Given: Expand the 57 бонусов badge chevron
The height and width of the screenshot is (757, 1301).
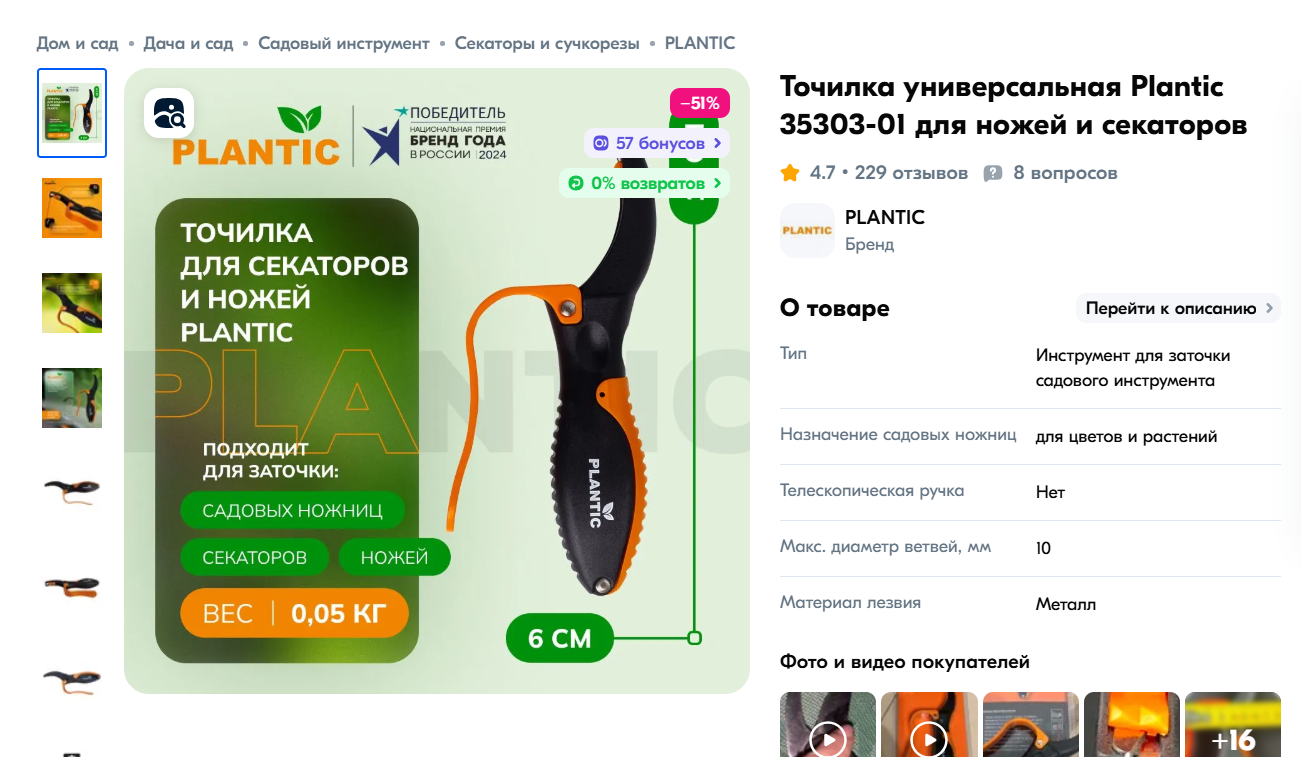Looking at the screenshot, I should coord(717,143).
